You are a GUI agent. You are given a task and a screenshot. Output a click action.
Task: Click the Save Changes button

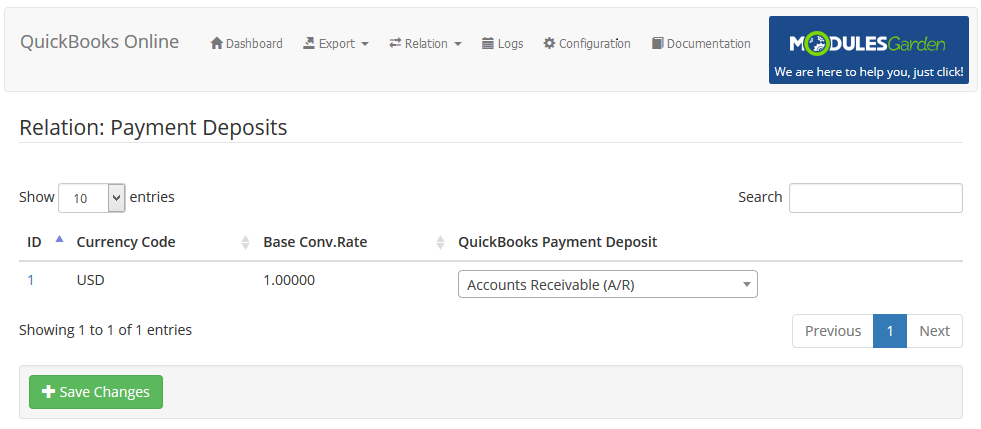[96, 392]
